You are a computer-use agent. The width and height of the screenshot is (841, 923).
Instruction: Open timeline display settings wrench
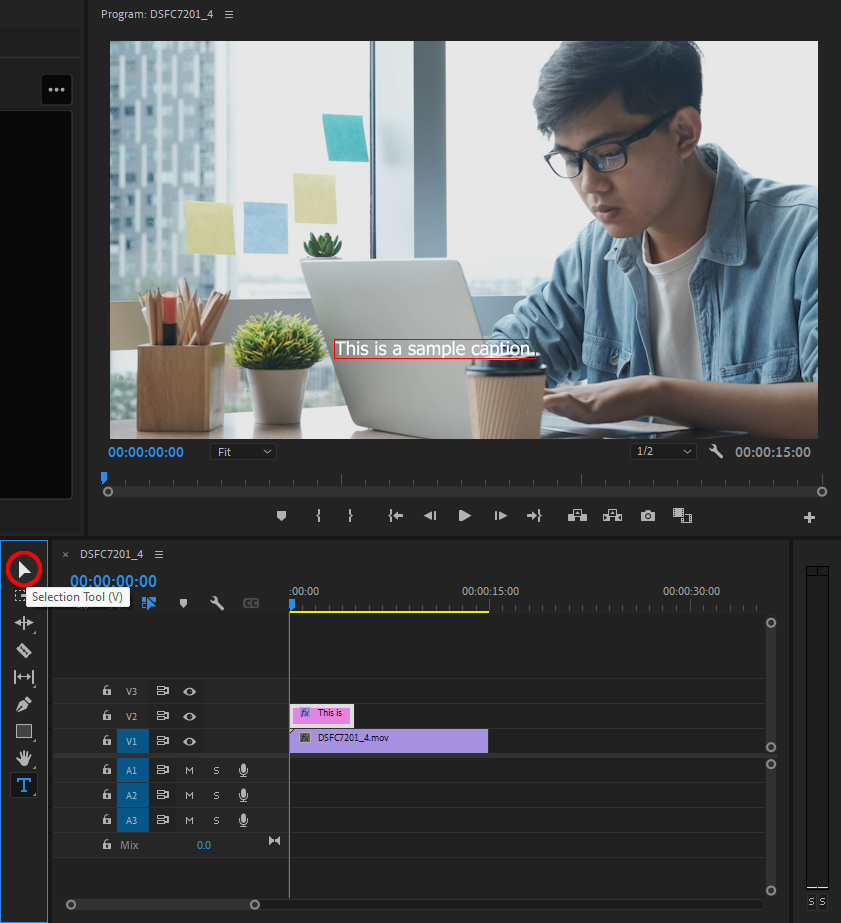(216, 603)
